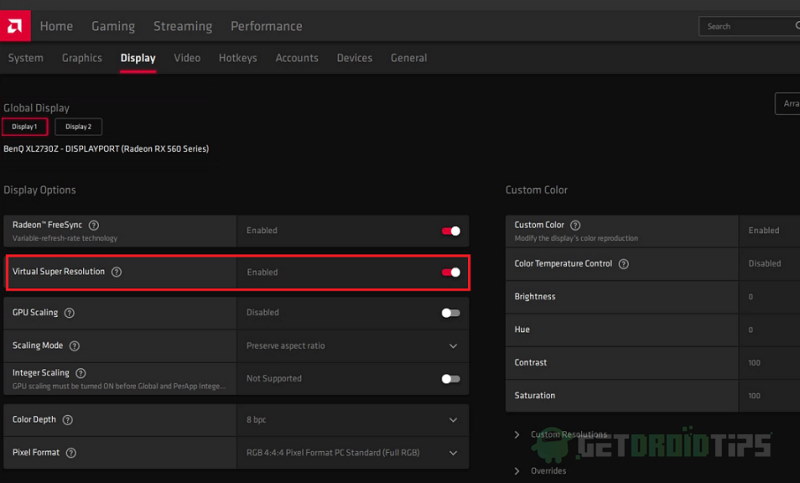Switch to the Accounts sub-tab
Viewport: 800px width, 483px height.
pos(297,58)
